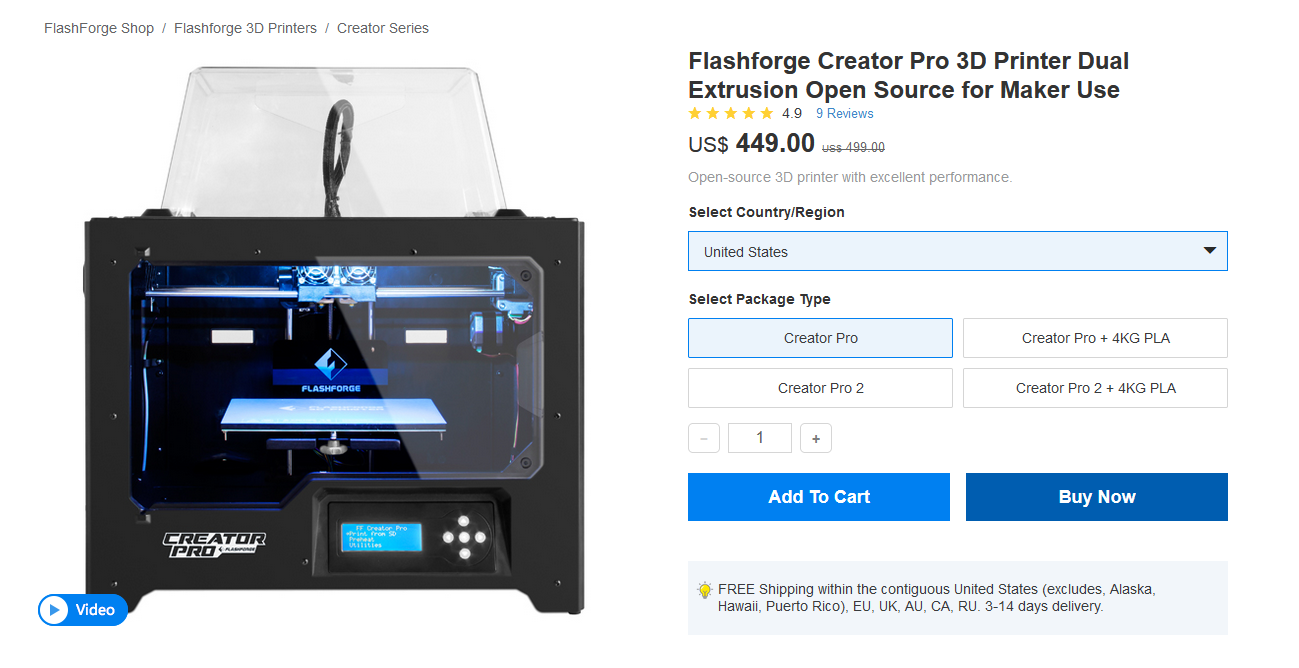Click the star rating icons

[731, 113]
